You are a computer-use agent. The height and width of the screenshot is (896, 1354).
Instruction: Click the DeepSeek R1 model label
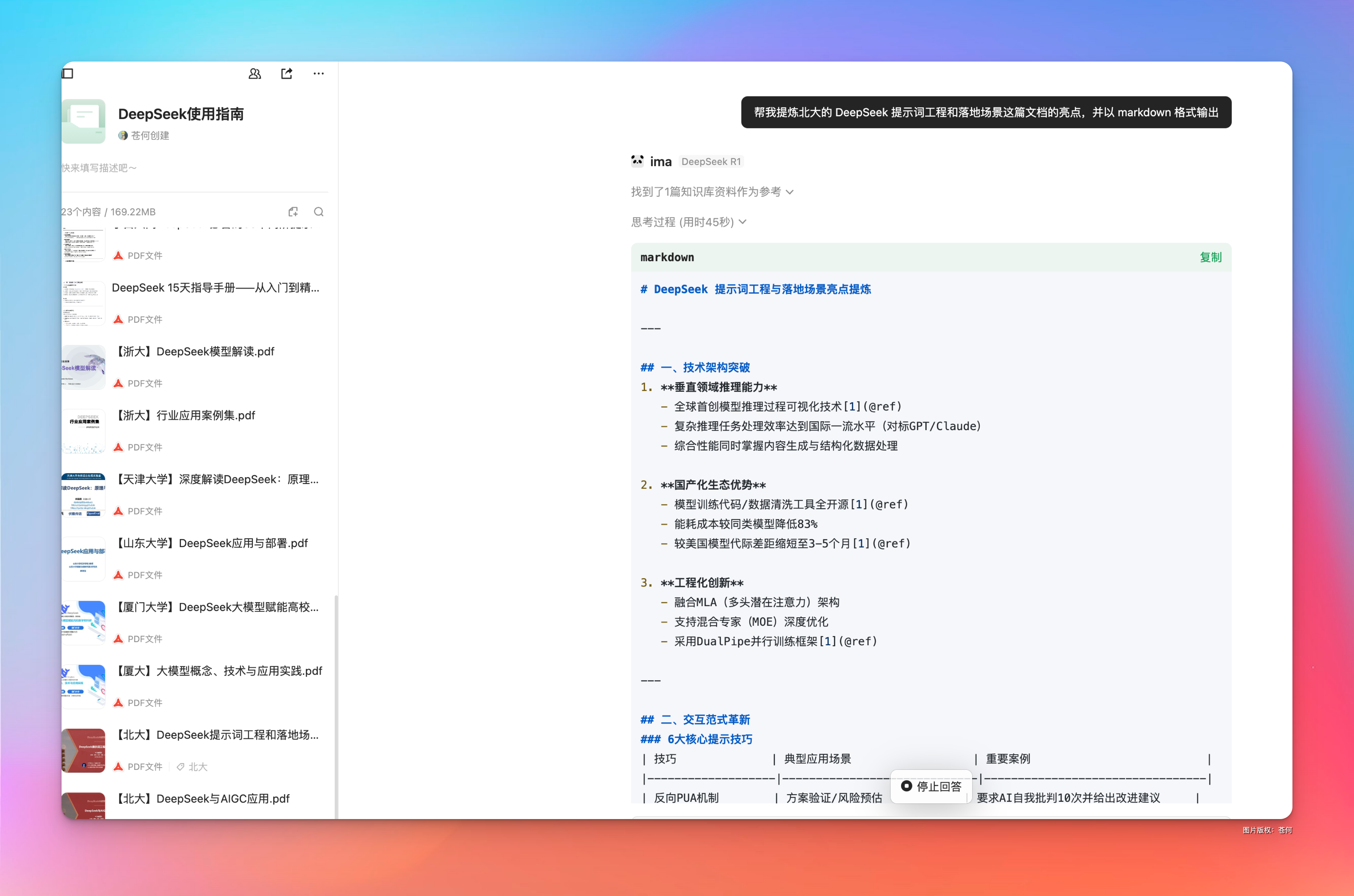[711, 162]
